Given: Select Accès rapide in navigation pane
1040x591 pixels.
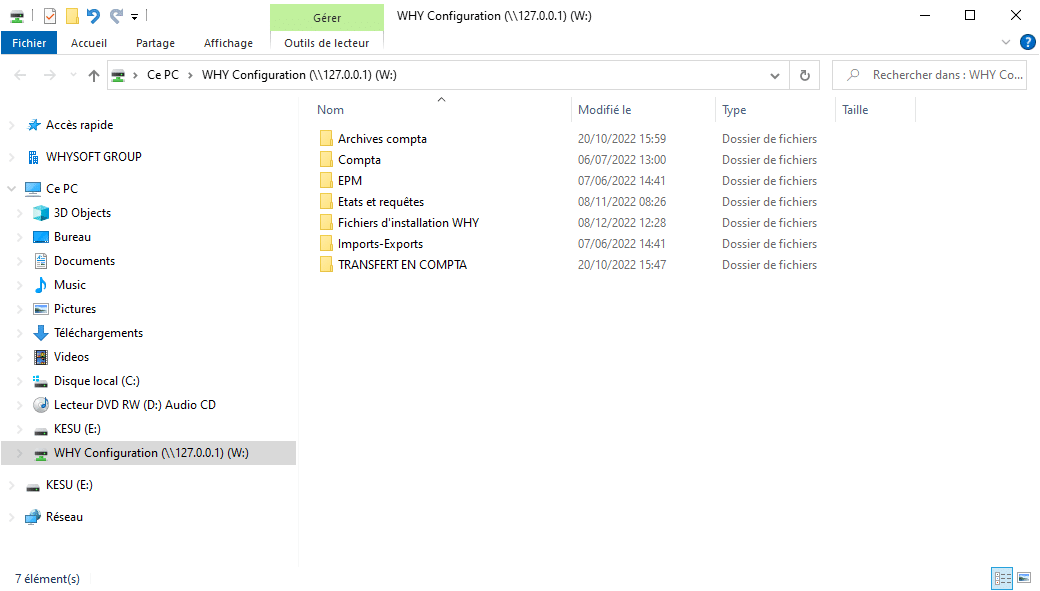Looking at the screenshot, I should coord(79,125).
